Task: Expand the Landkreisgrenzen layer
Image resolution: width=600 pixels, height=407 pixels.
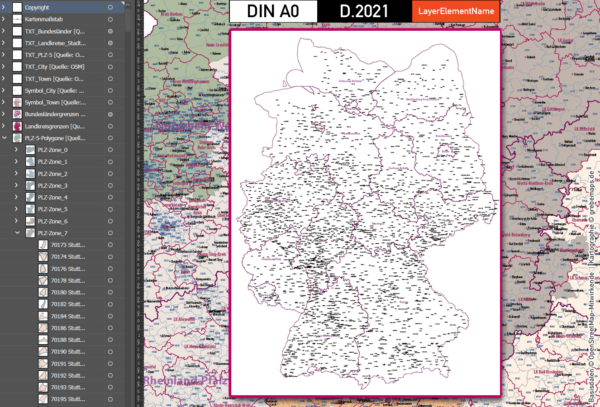Action: [3, 126]
